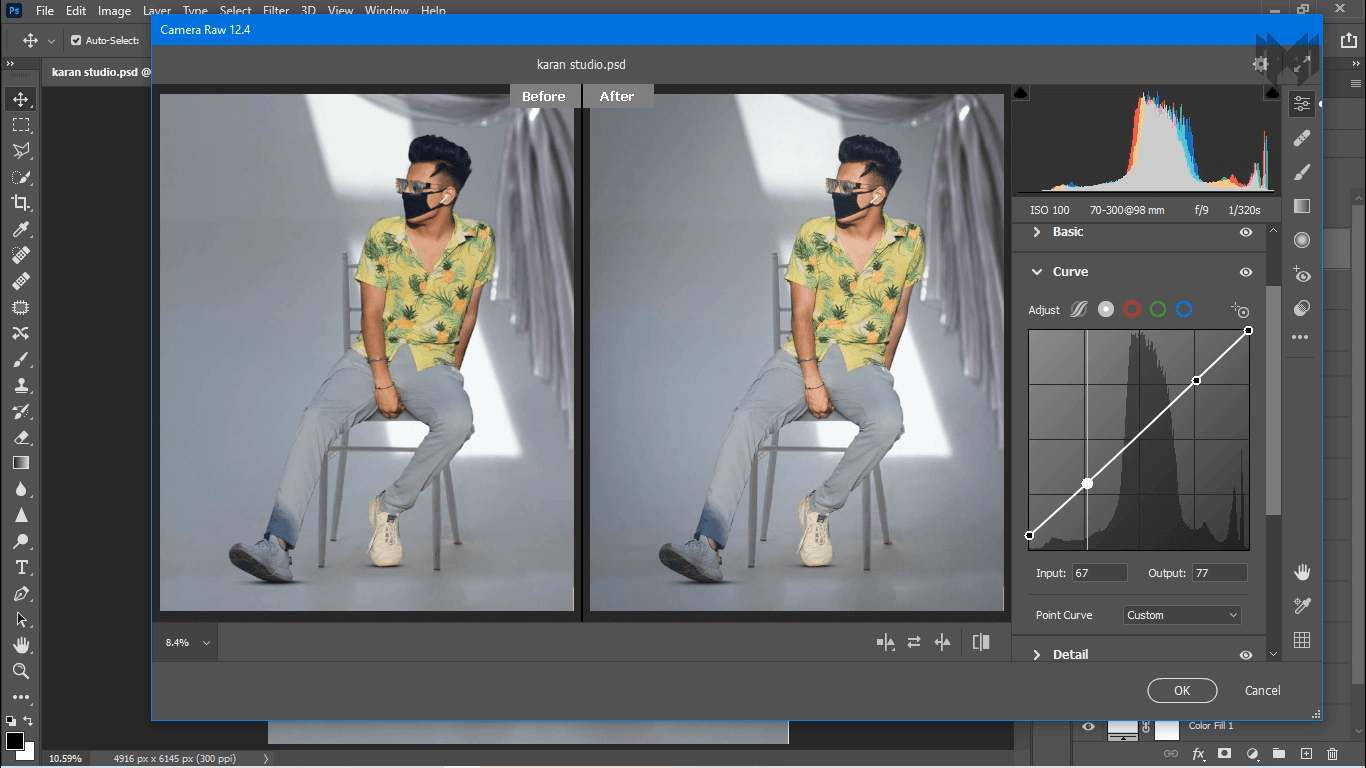
Task: Toggle Basic panel visibility eye
Action: pyautogui.click(x=1246, y=232)
